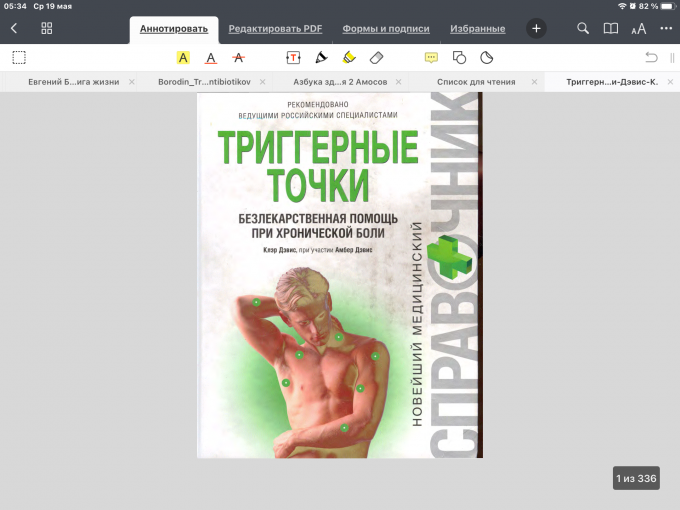
Task: Select the eraser tool
Action: pos(376,58)
